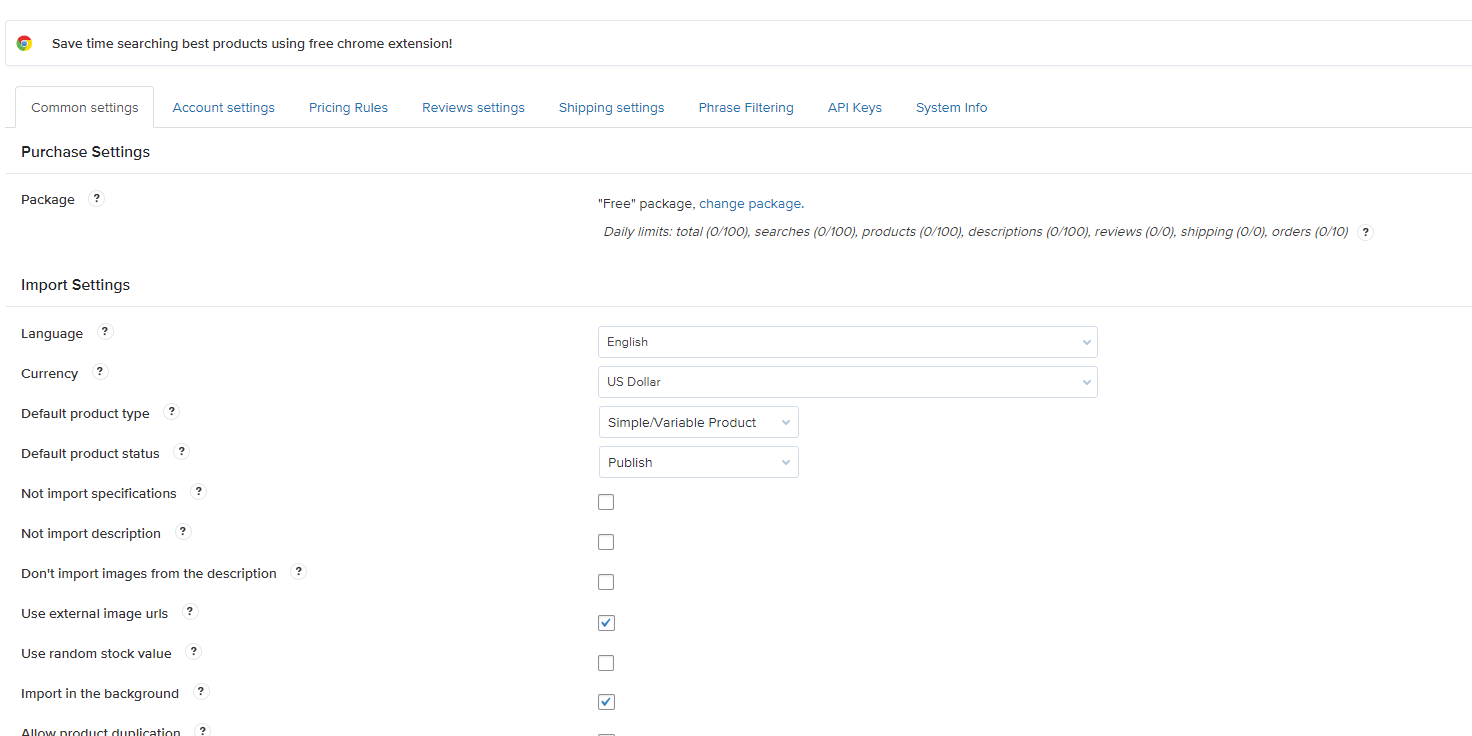
Task: Open the Publish status dropdown
Action: pyautogui.click(x=699, y=462)
